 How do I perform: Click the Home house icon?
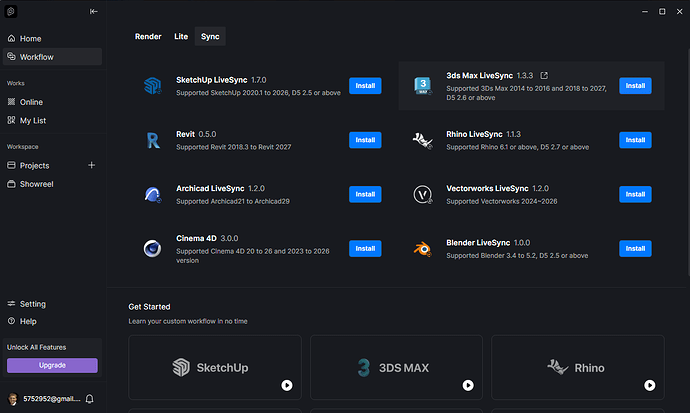click(11, 38)
